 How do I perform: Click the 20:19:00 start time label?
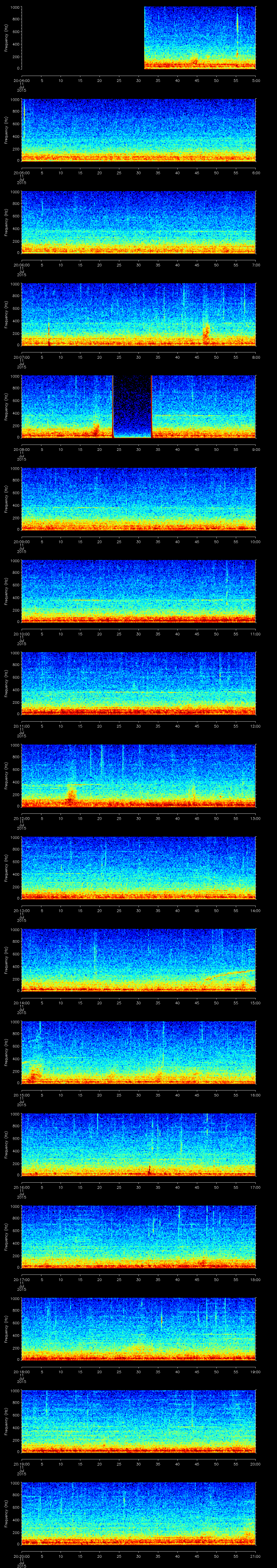(x=21, y=1463)
